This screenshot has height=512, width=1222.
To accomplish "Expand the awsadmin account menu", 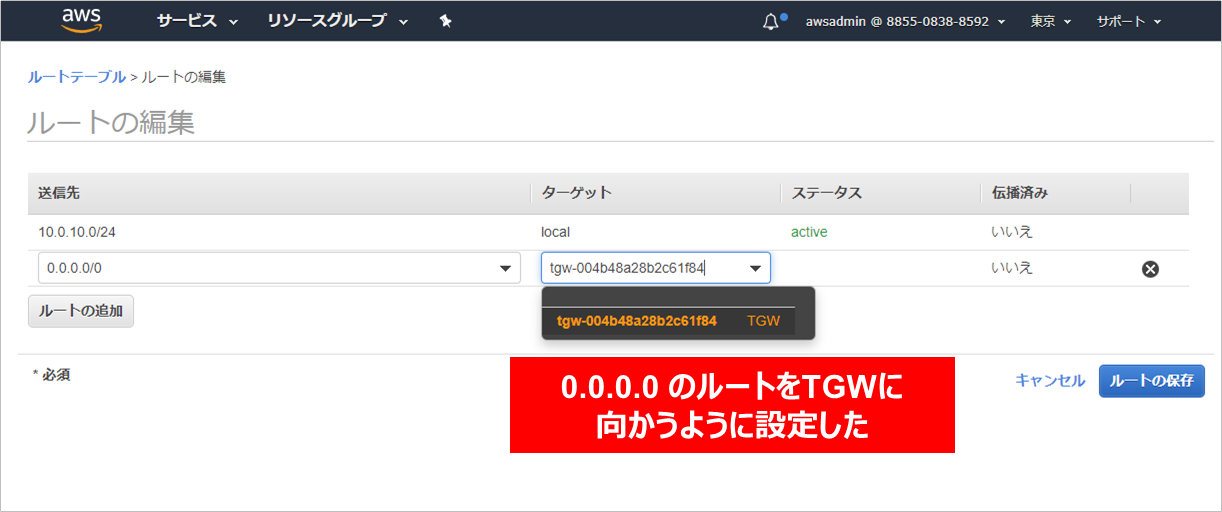I will pos(905,21).
